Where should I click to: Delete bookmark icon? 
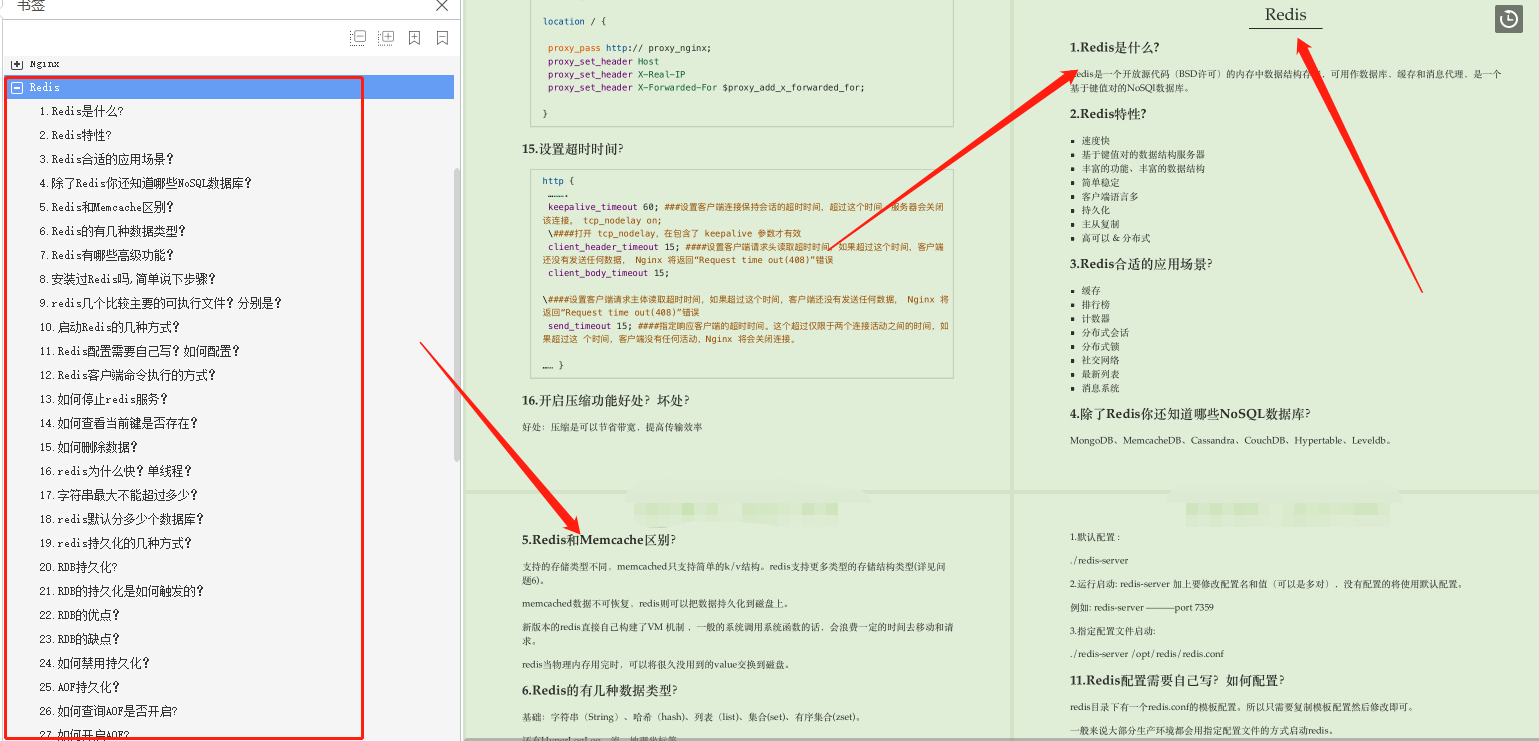pos(442,38)
